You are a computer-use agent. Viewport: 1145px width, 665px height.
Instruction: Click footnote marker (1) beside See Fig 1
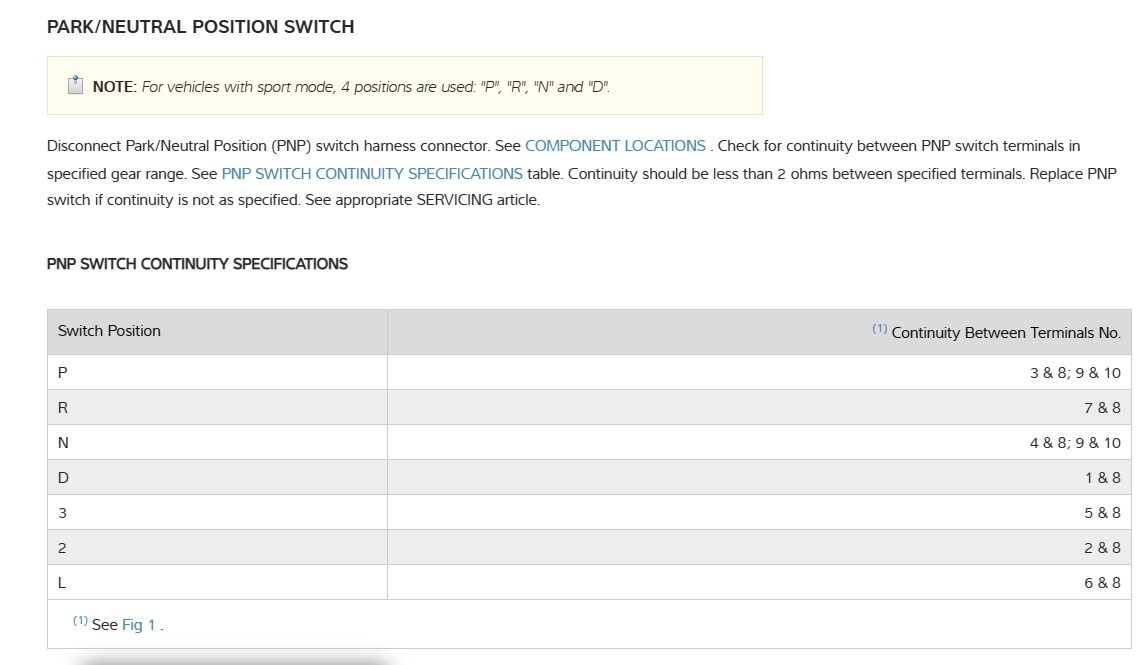80,621
